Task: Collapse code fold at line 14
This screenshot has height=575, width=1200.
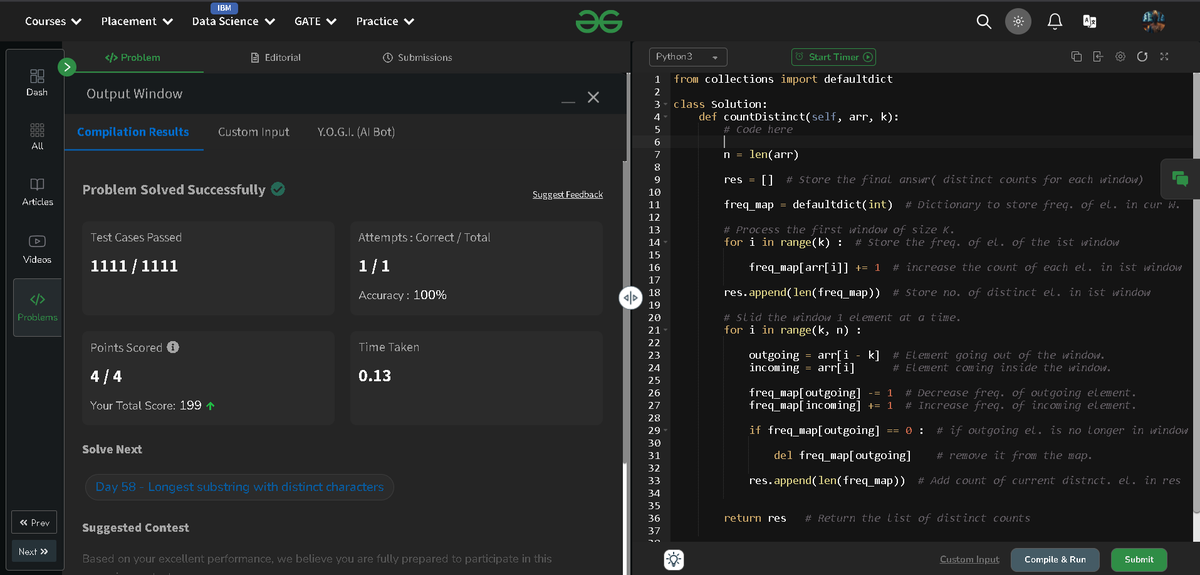Action: (664, 242)
